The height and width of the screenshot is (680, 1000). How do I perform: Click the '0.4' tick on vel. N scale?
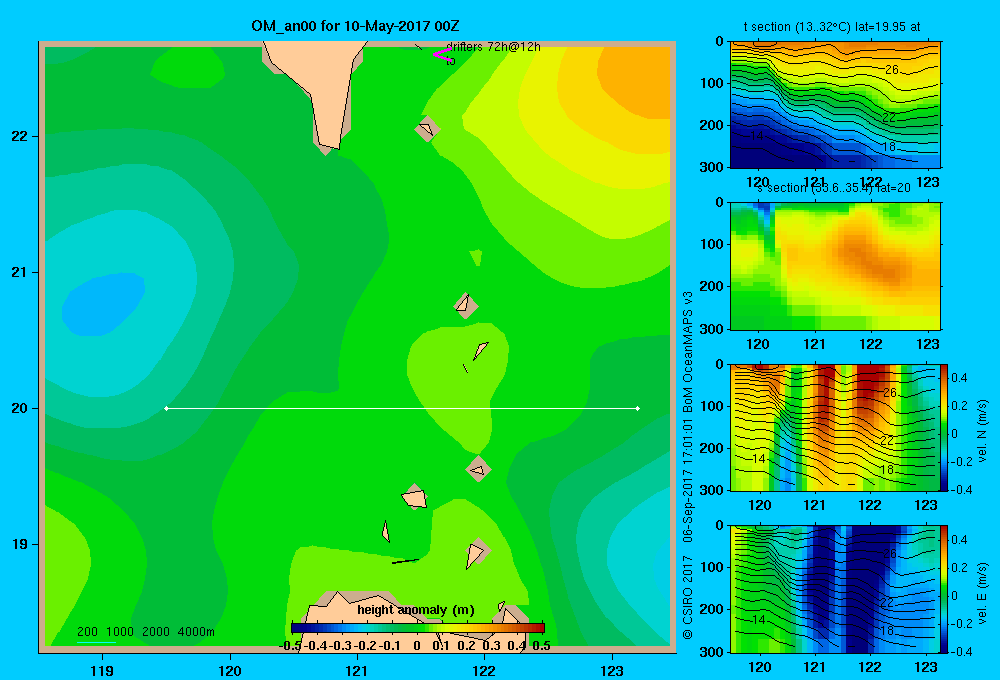click(959, 378)
